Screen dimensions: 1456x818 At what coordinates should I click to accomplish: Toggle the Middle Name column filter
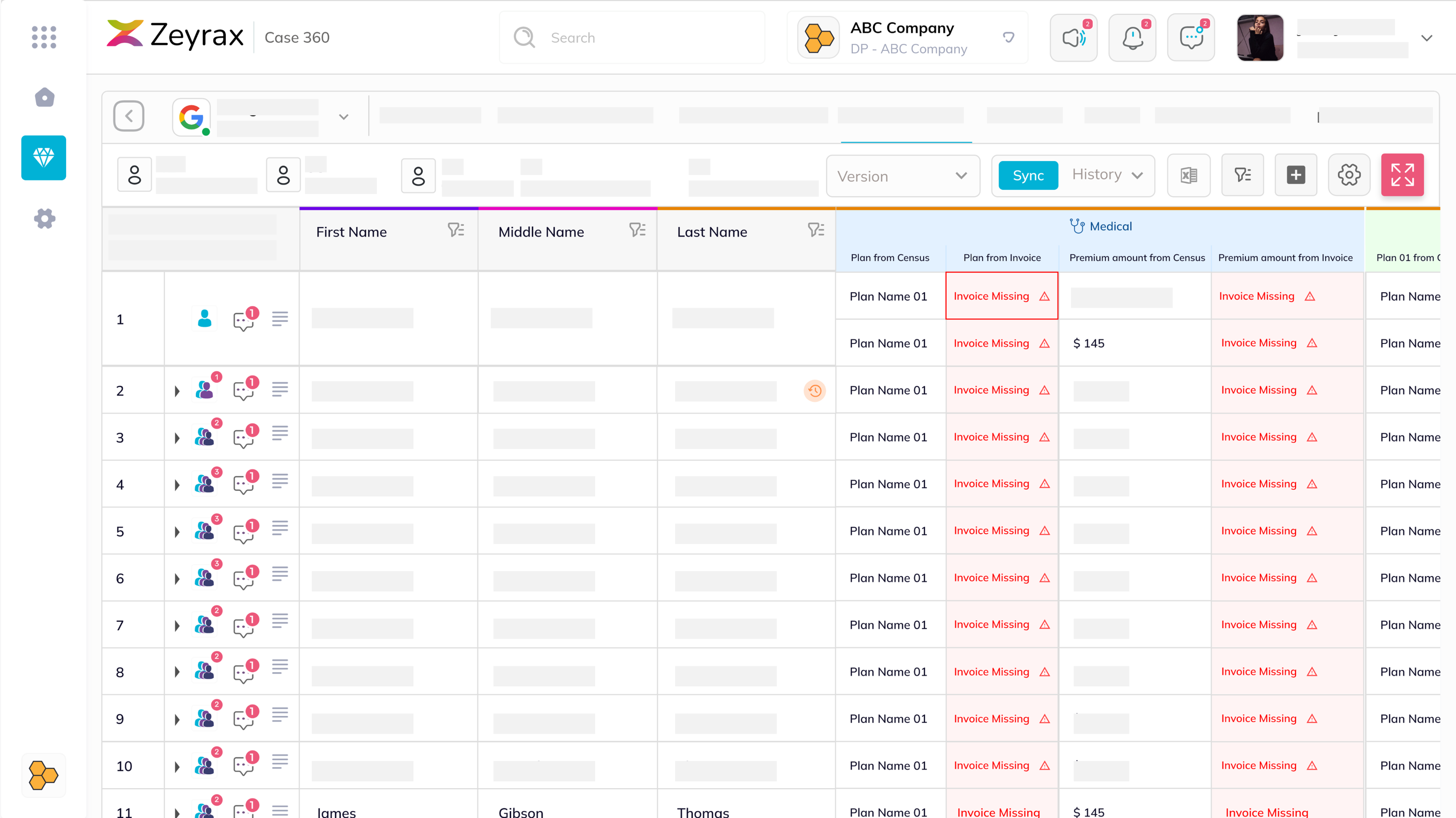tap(637, 230)
